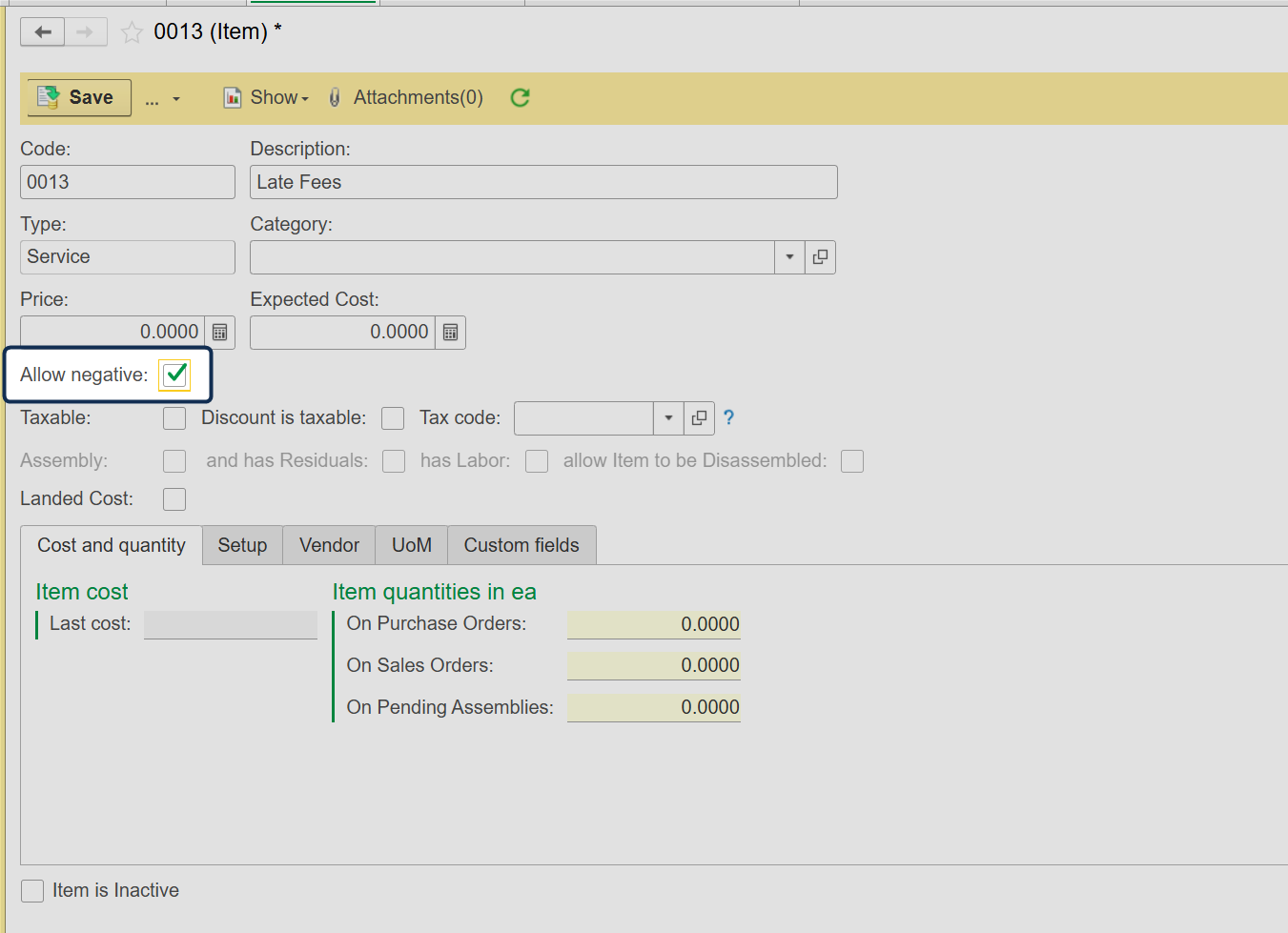1288x933 pixels.
Task: Expand the Tax code dropdown arrow
Action: 668,418
